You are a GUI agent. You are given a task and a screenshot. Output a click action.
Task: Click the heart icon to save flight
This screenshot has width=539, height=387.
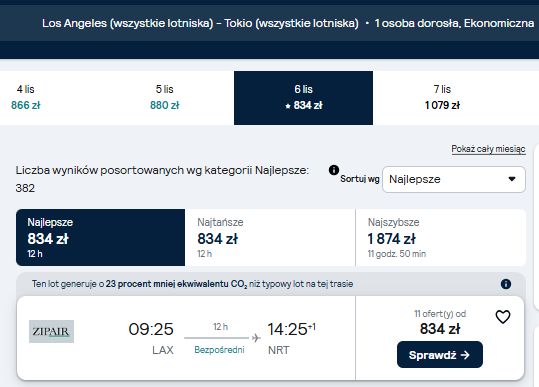point(503,317)
